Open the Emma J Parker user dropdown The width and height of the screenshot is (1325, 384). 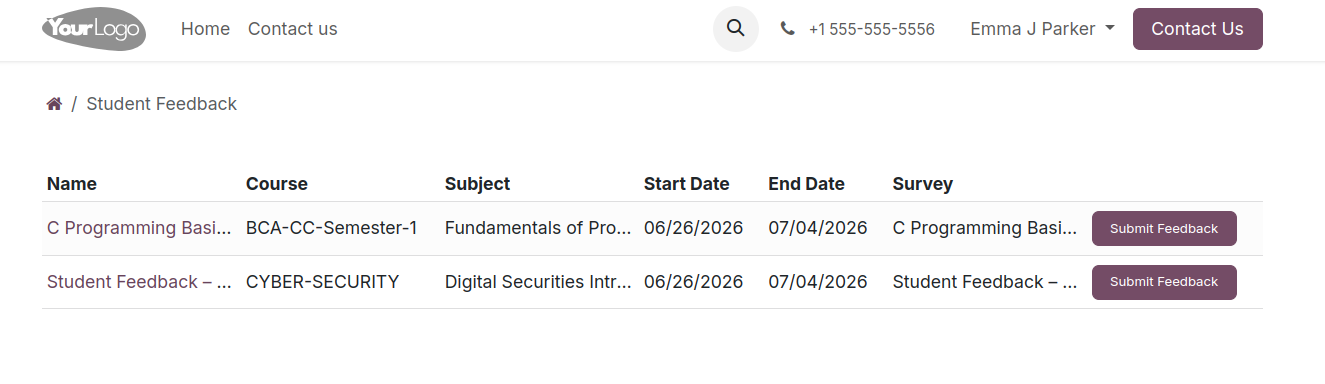click(1042, 29)
